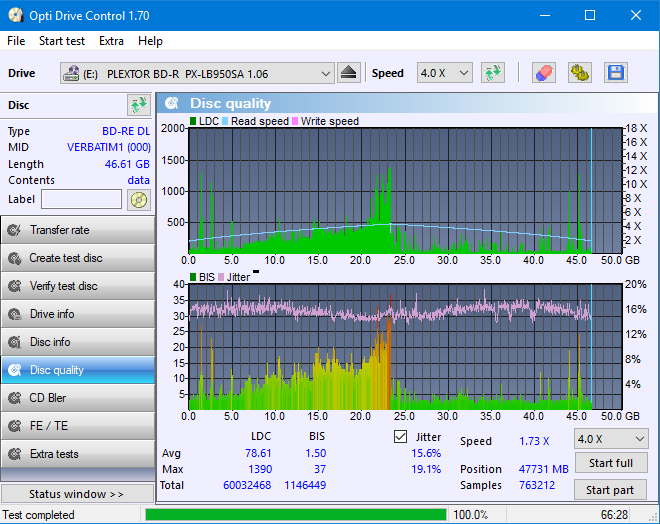660x524 pixels.
Task: Click the MID value VERBATIM1 (000)
Action: 109,147
